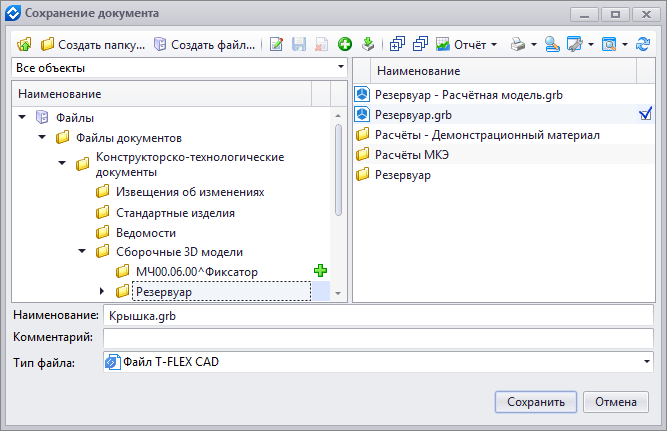Click checkmark icon on Резервуар.grb row
Viewport: 667px width, 431px height.
click(x=645, y=114)
